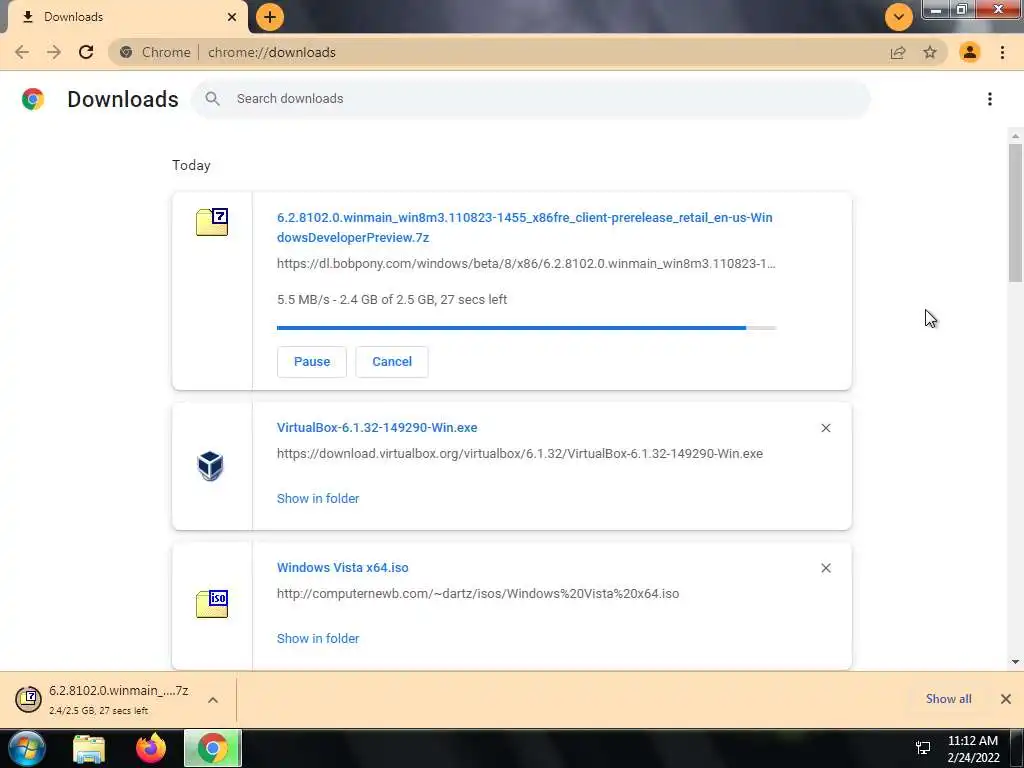Close the Downloads tab
Screen dimensions: 1024x768
click(x=232, y=17)
